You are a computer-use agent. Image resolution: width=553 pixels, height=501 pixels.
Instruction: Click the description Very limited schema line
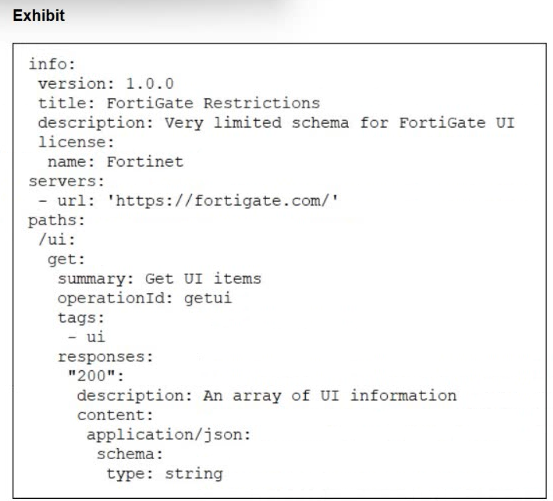[x=276, y=123]
